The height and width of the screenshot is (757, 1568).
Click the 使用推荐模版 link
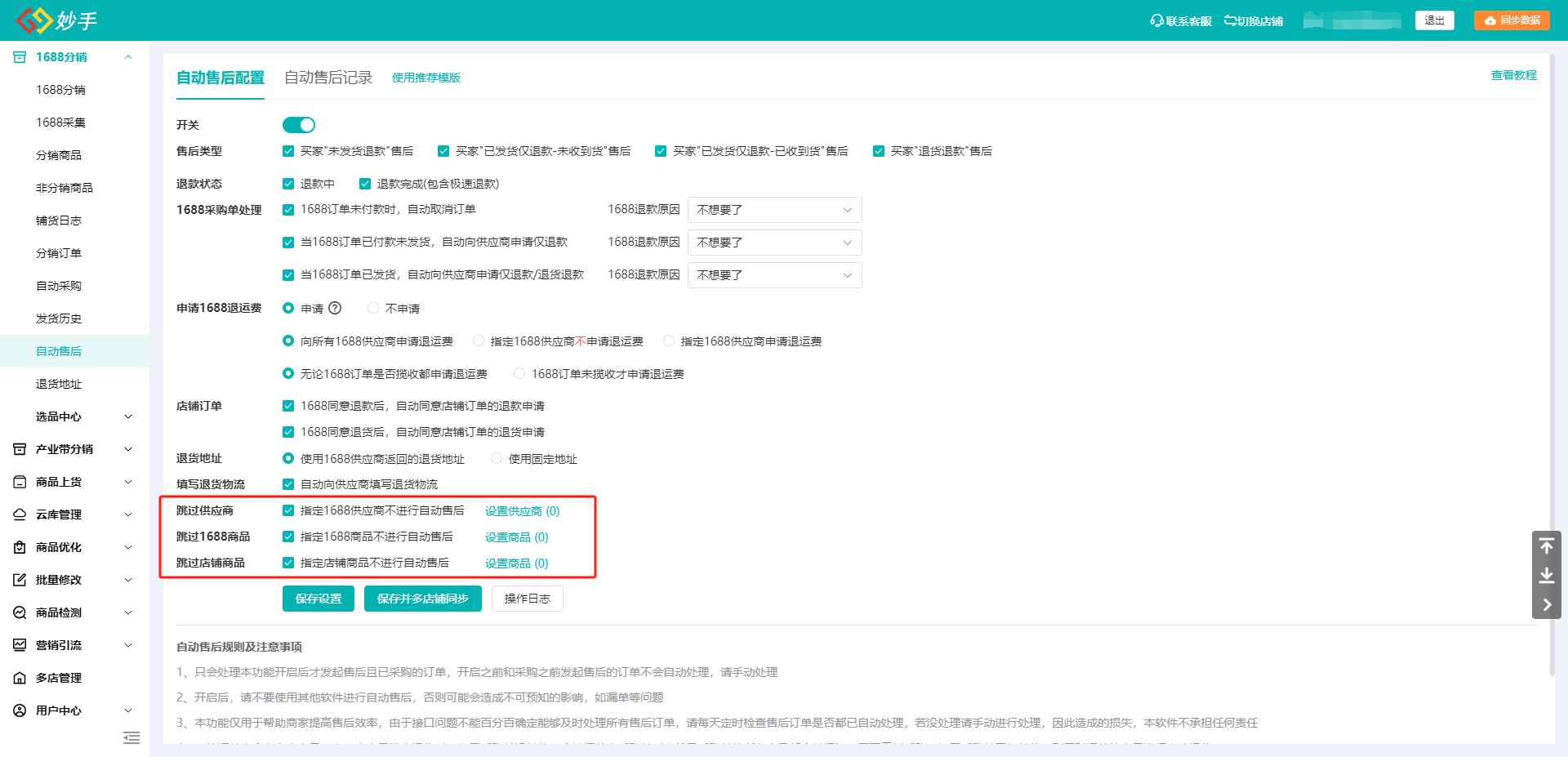tap(426, 78)
